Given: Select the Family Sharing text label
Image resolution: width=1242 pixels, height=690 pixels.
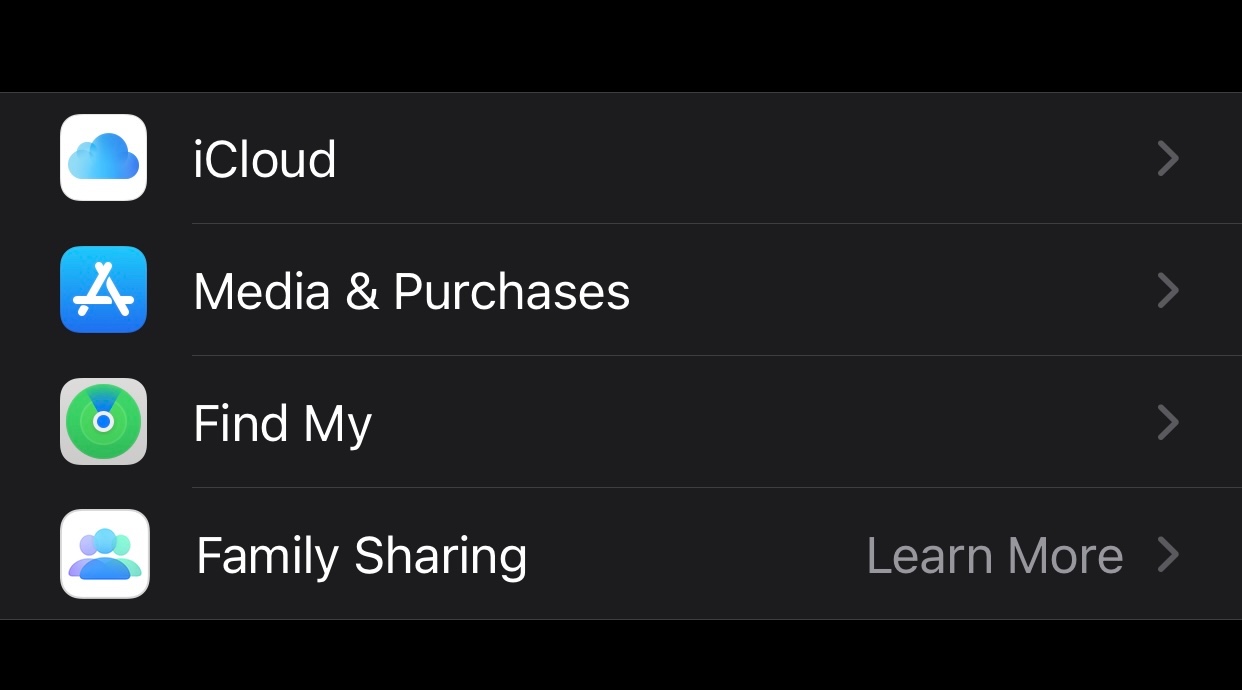Looking at the screenshot, I should (x=361, y=557).
